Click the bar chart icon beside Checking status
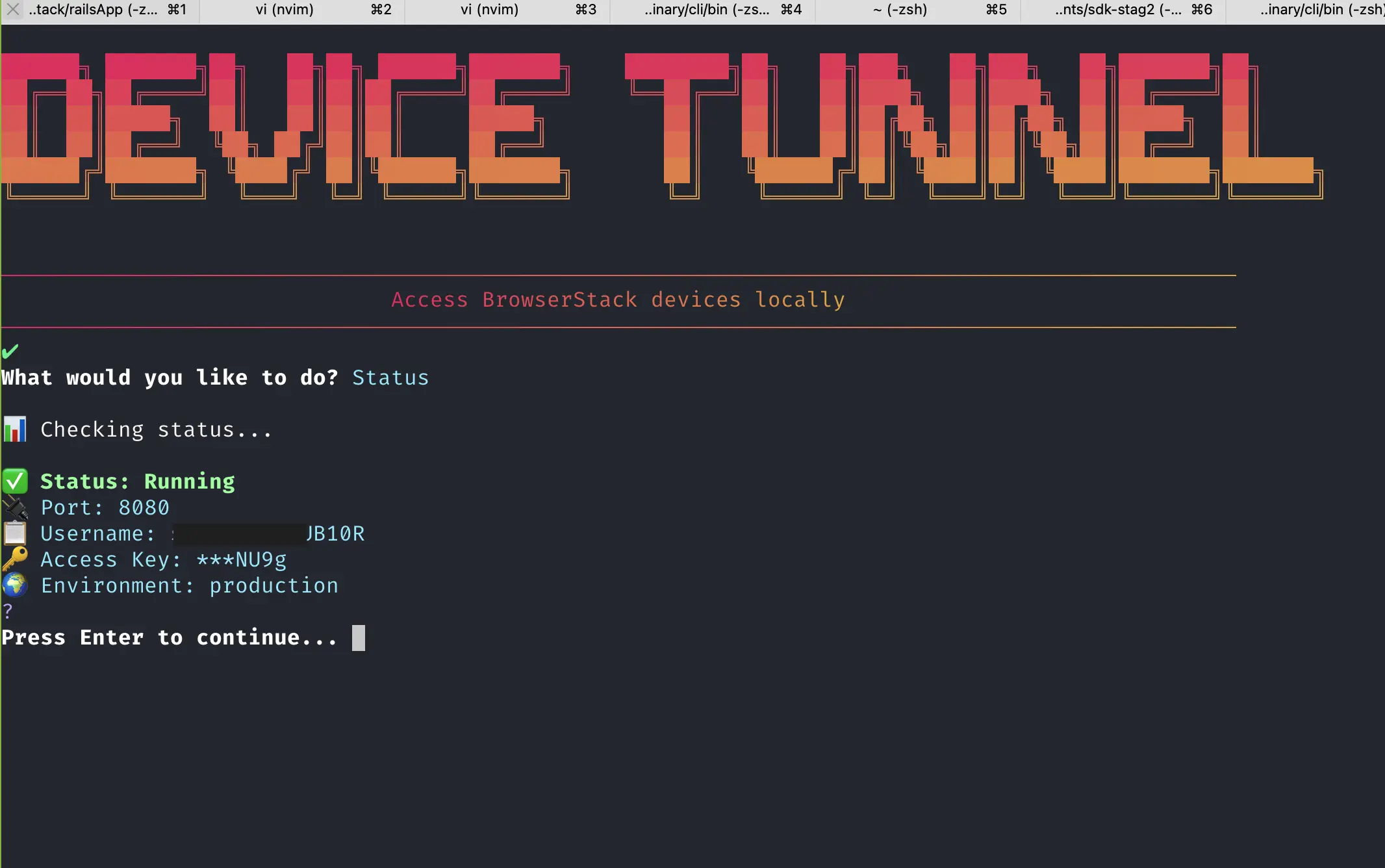This screenshot has height=868, width=1385. [x=14, y=429]
